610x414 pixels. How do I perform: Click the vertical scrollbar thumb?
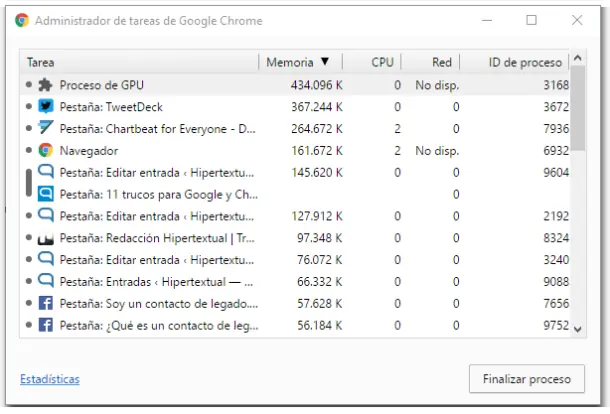(x=578, y=108)
